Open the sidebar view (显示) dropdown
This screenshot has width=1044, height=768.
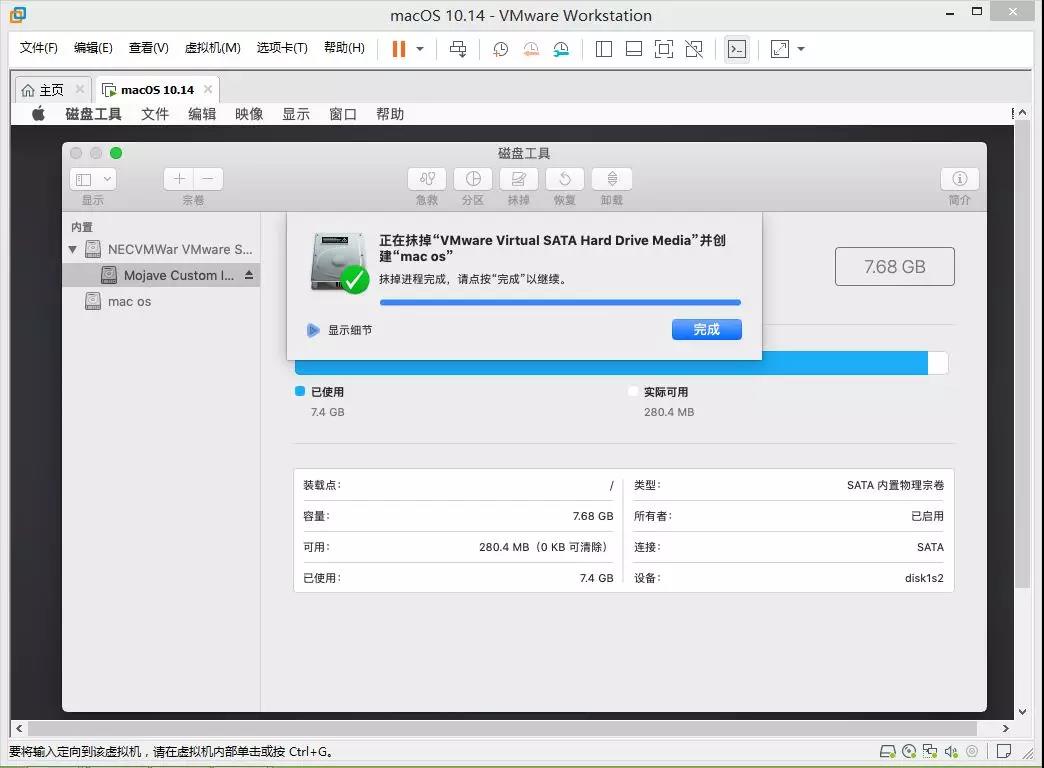click(x=93, y=179)
